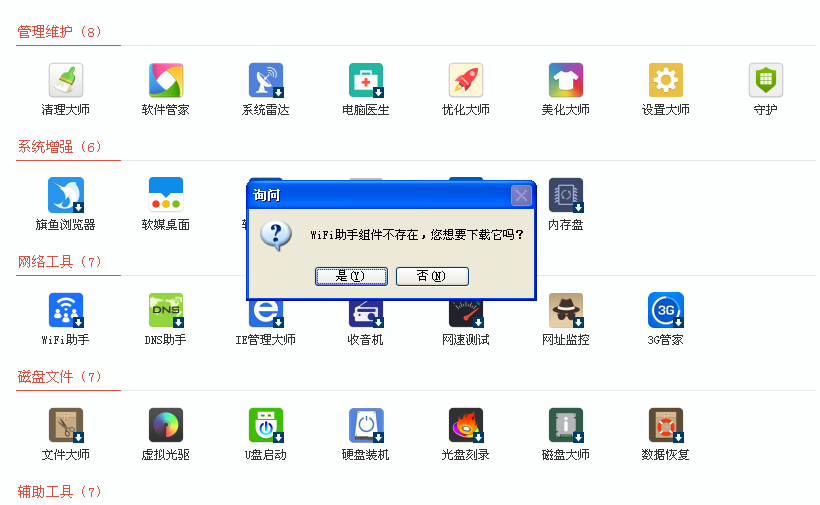Viewport: 820px width, 505px height.
Task: Decline download with the 否(N) button
Action: click(432, 276)
